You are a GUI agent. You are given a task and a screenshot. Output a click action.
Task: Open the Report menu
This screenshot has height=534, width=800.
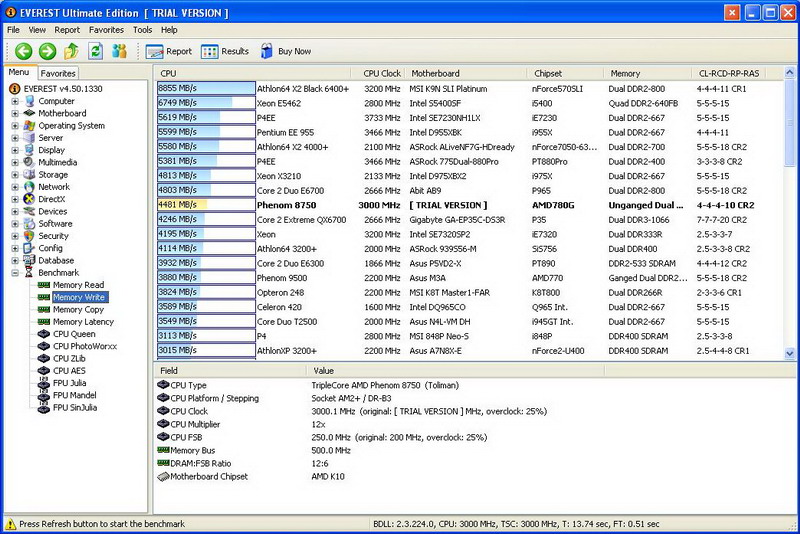coord(67,30)
